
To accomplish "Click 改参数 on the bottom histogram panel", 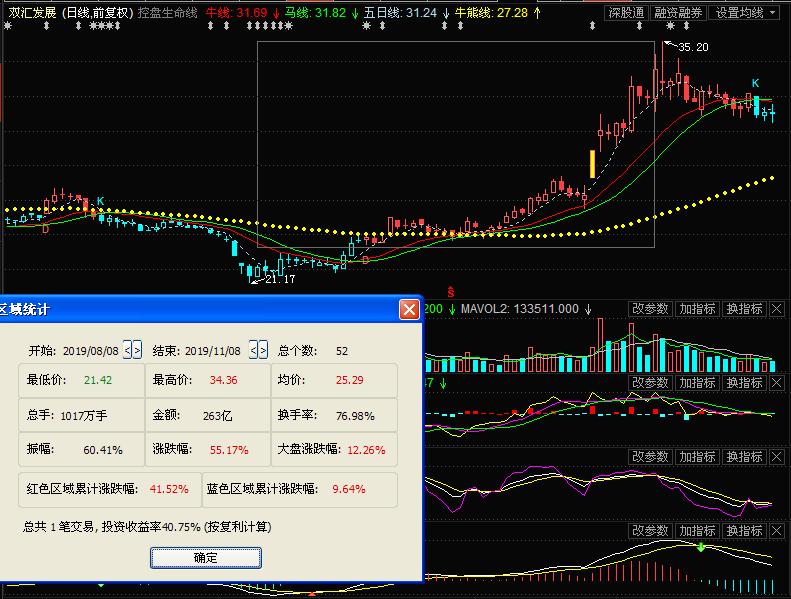I will click(650, 531).
